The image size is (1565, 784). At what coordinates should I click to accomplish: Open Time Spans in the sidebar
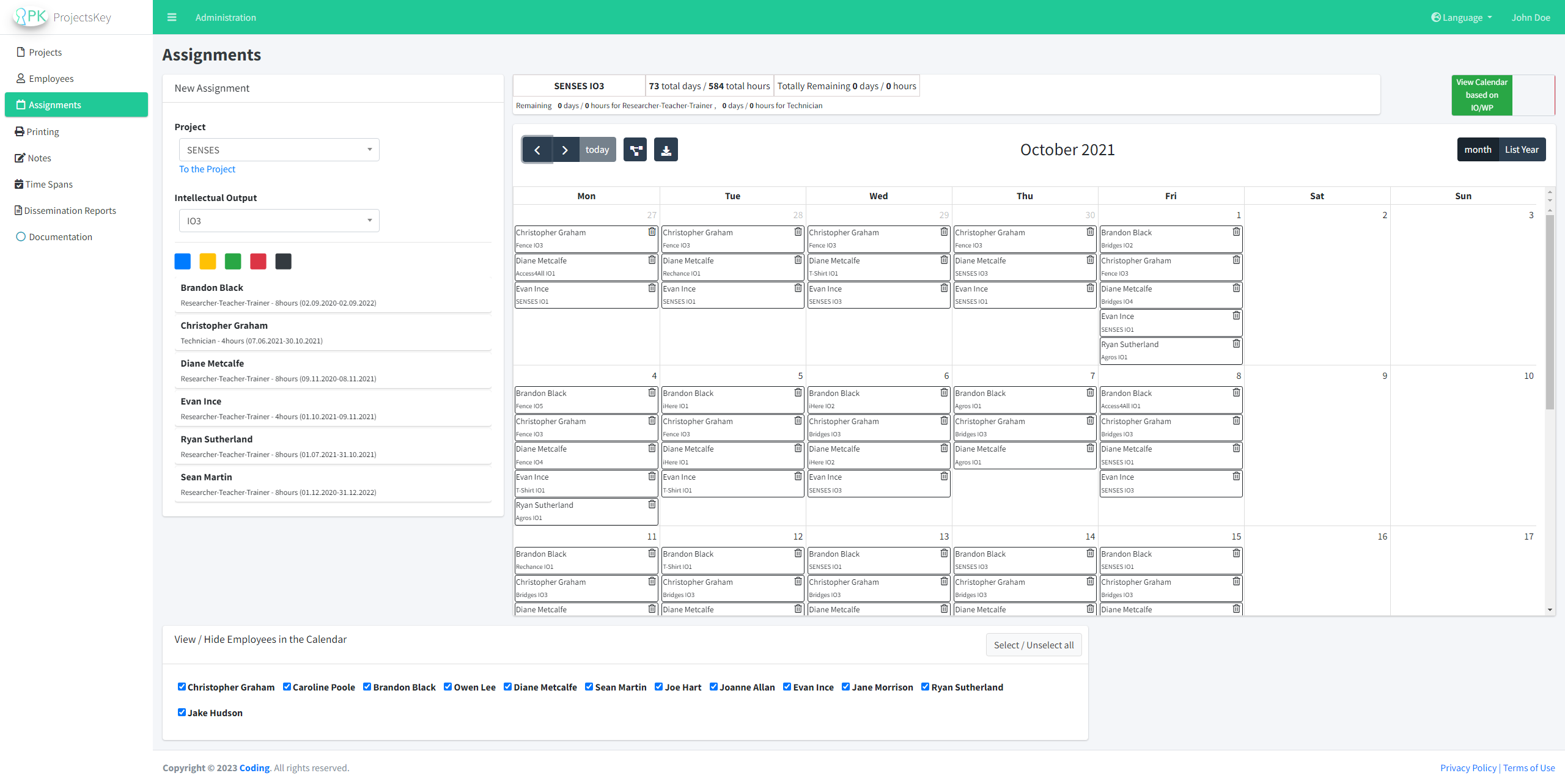point(49,184)
